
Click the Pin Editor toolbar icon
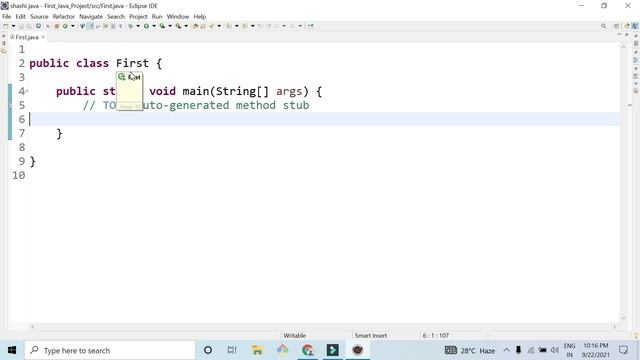[x=311, y=26]
